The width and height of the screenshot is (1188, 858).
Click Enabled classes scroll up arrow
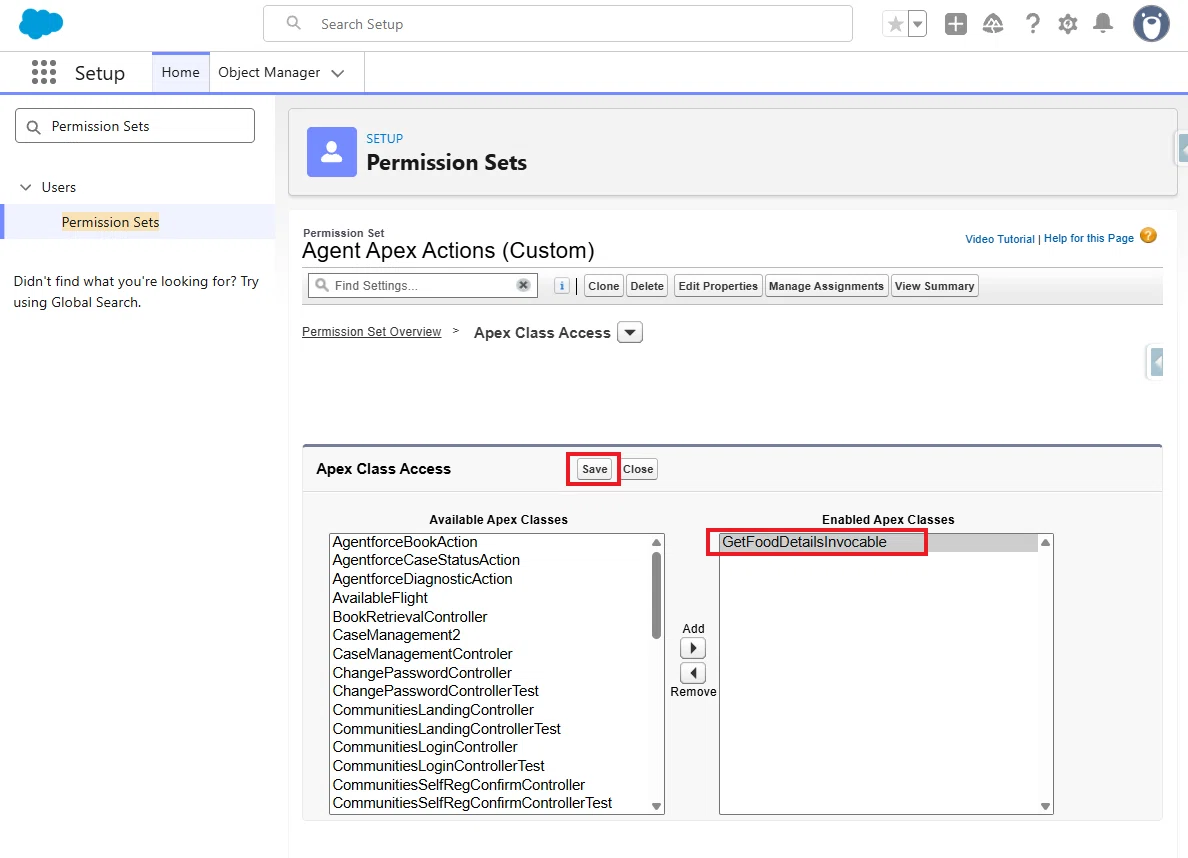(1045, 542)
